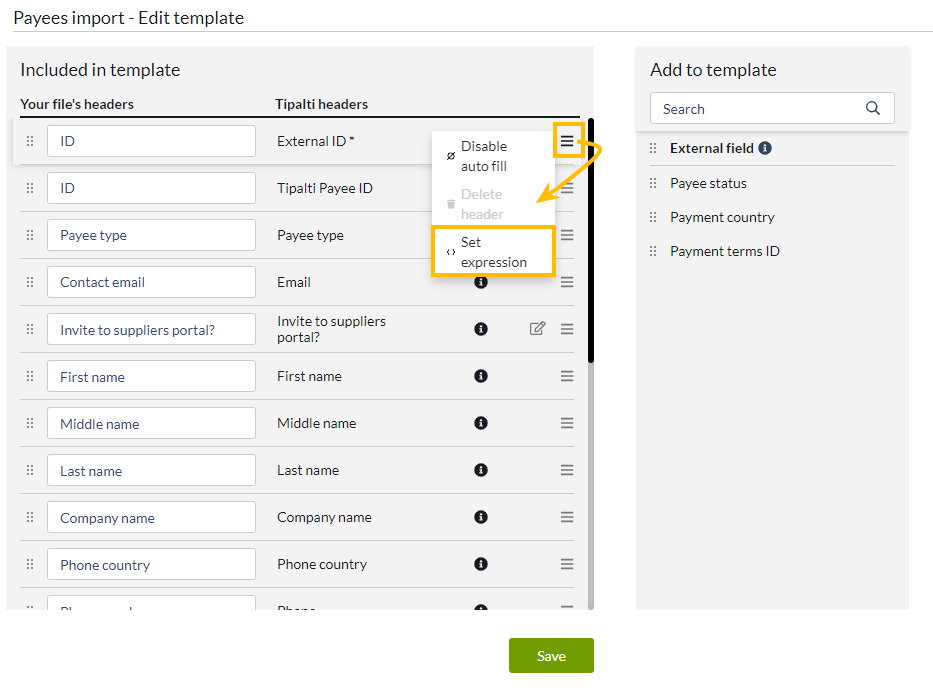Open hamburger menu for Phone country row
The width and height of the screenshot is (933, 688).
click(x=567, y=564)
